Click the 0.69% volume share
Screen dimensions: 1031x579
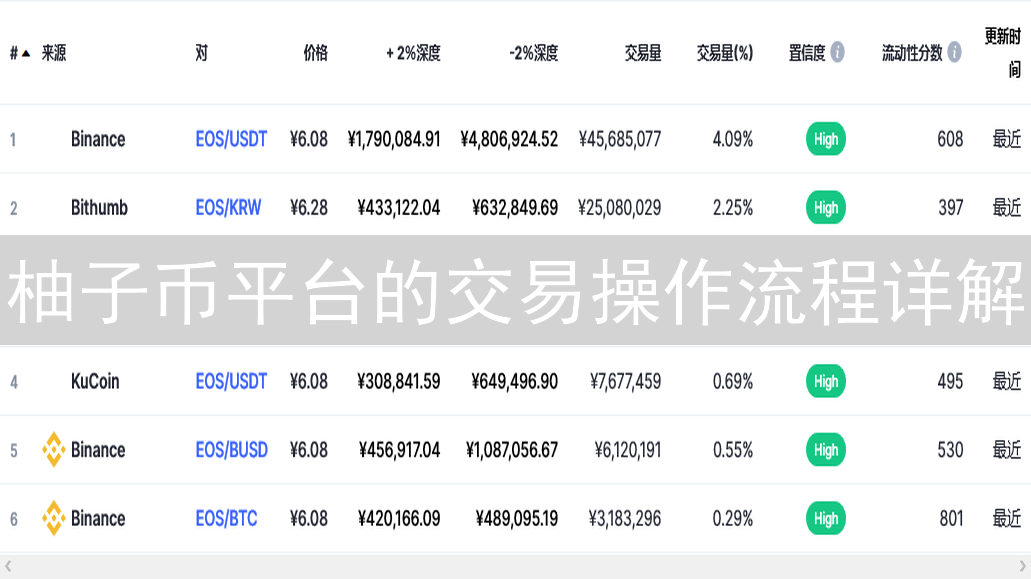click(x=732, y=381)
